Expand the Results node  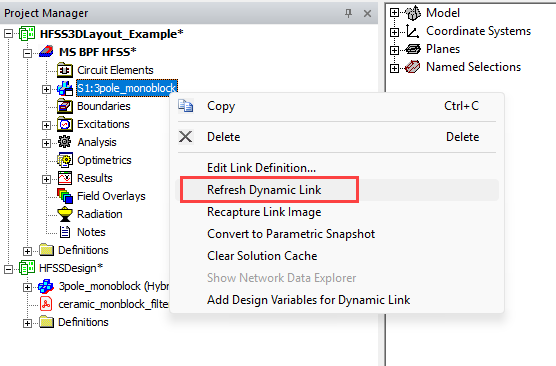point(46,179)
